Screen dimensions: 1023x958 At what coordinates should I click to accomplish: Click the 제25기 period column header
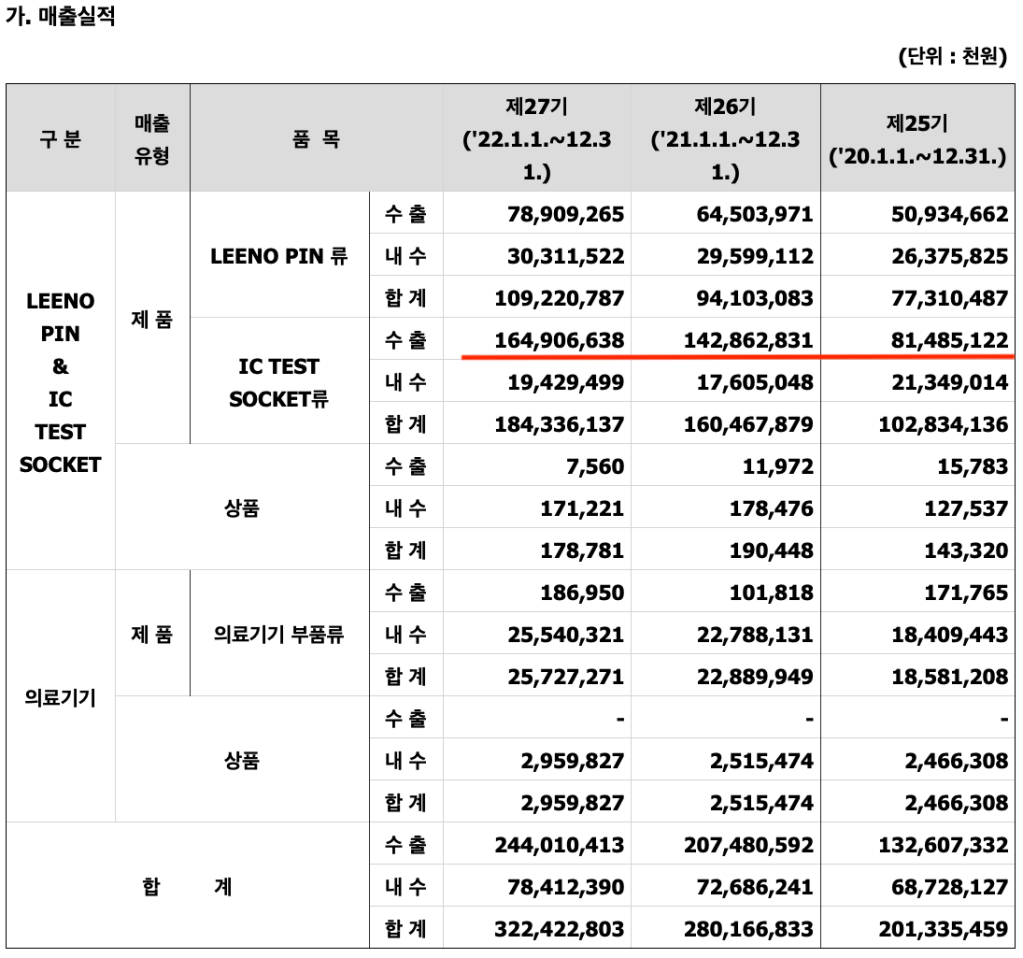[x=918, y=140]
